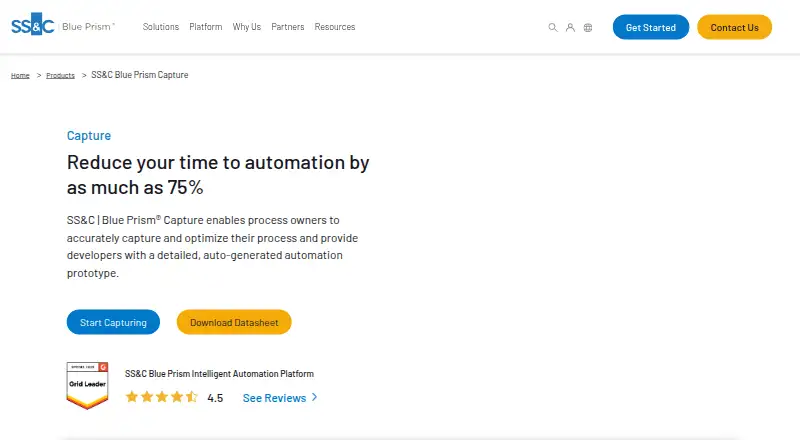Expand the Resources menu

click(x=335, y=27)
